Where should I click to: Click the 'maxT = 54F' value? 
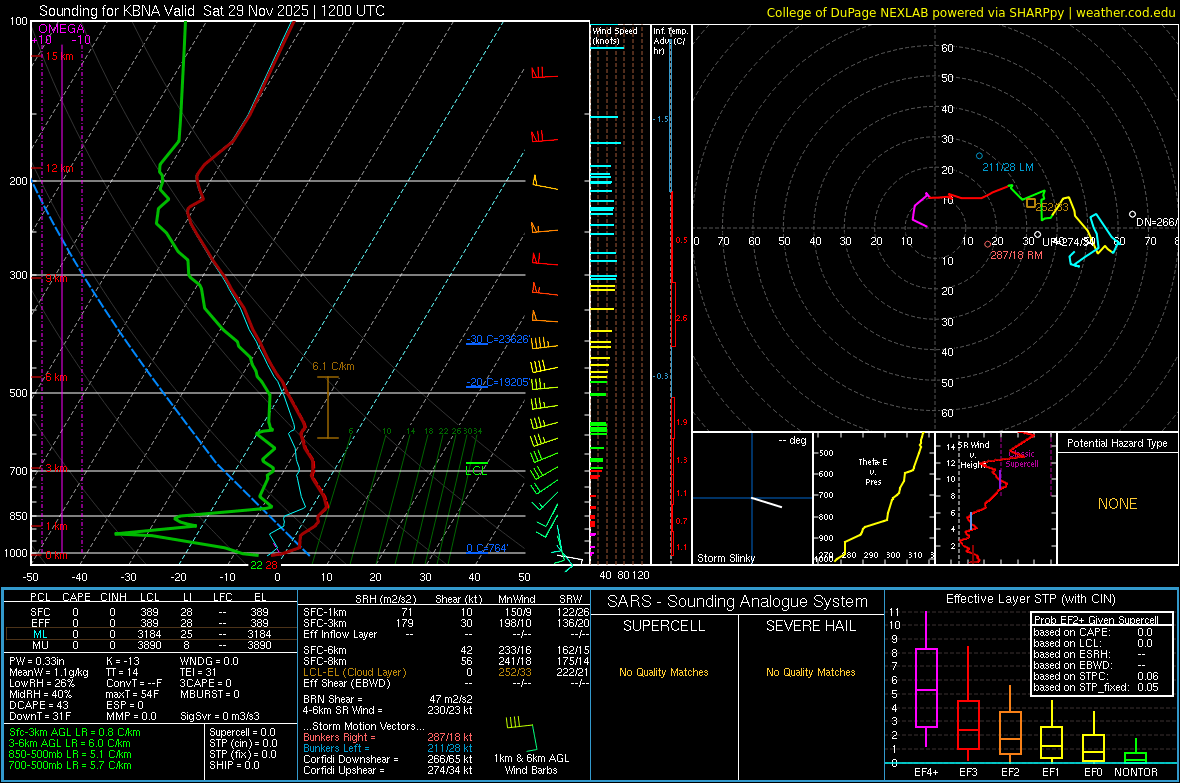coord(132,694)
